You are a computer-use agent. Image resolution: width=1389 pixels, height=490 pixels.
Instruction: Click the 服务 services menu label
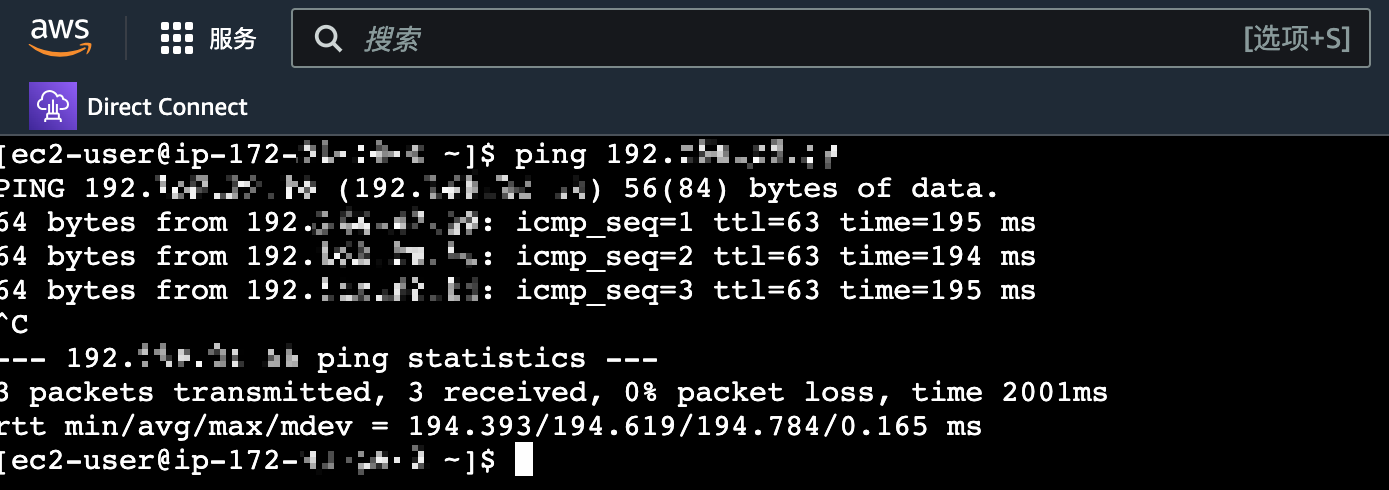coord(233,39)
